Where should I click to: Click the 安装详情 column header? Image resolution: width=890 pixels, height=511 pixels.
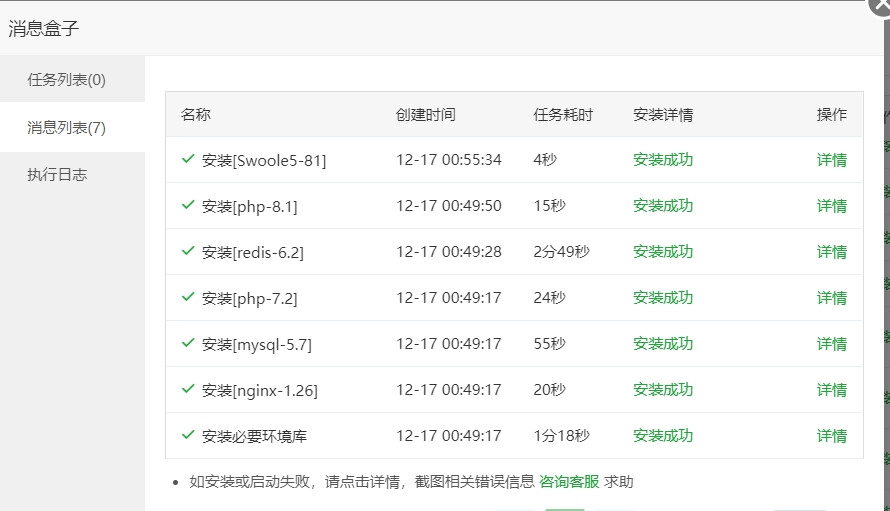click(x=663, y=115)
